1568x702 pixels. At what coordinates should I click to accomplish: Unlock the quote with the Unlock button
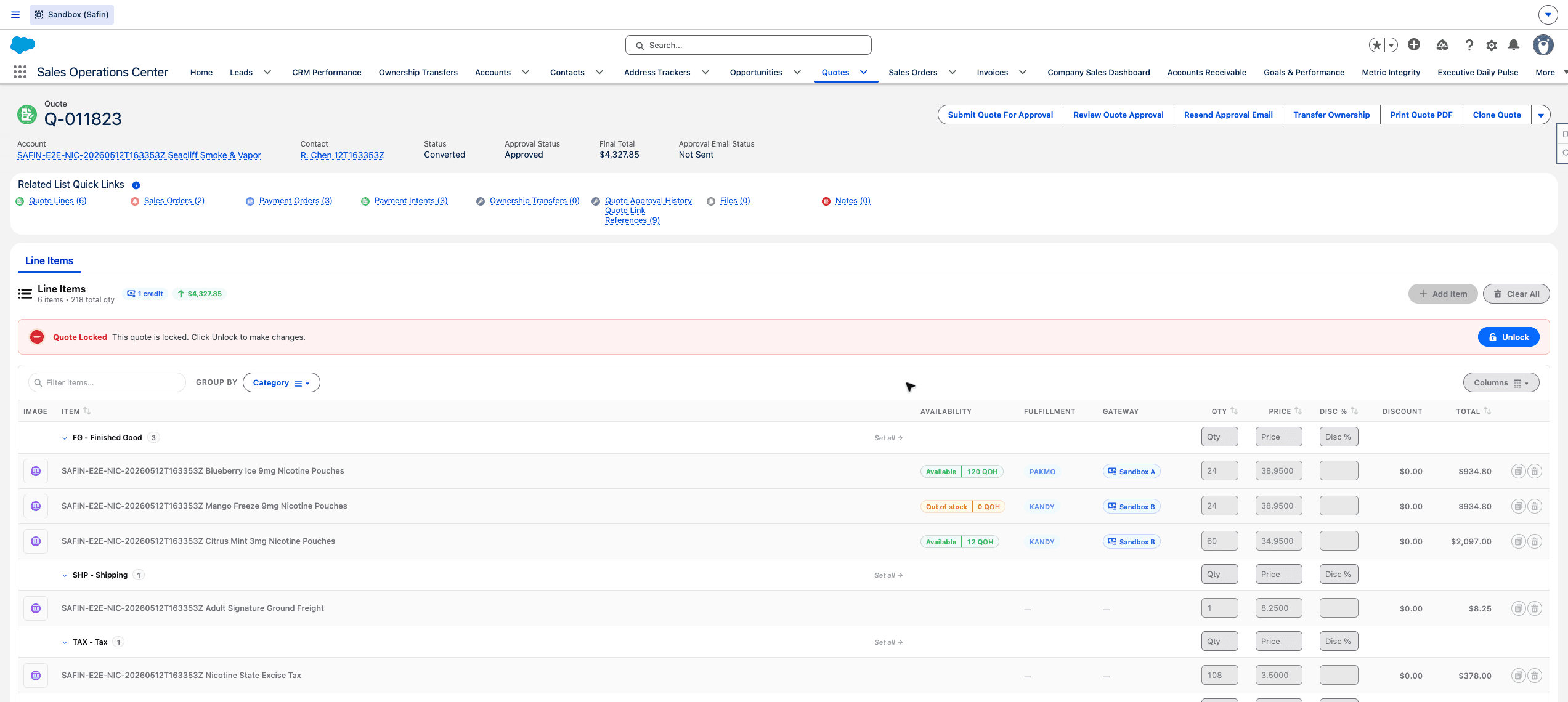(1509, 337)
